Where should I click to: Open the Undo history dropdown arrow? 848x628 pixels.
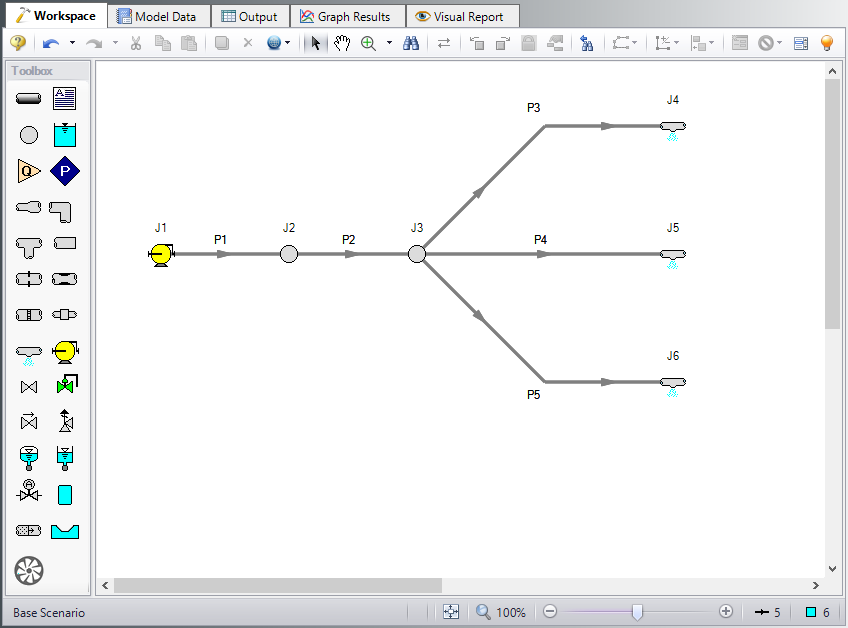click(72, 43)
